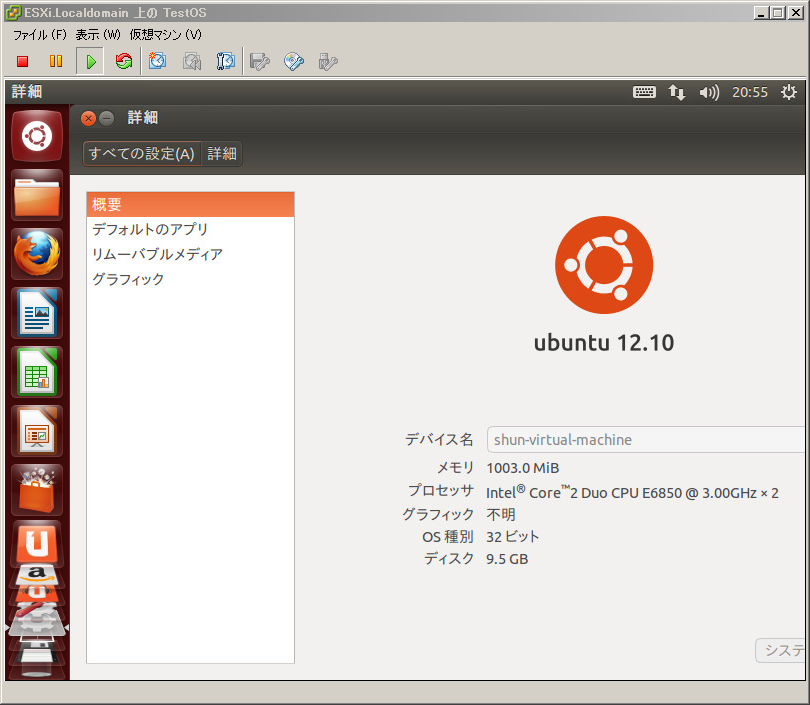Open the network indicator menu
The height and width of the screenshot is (705, 810).
[677, 92]
